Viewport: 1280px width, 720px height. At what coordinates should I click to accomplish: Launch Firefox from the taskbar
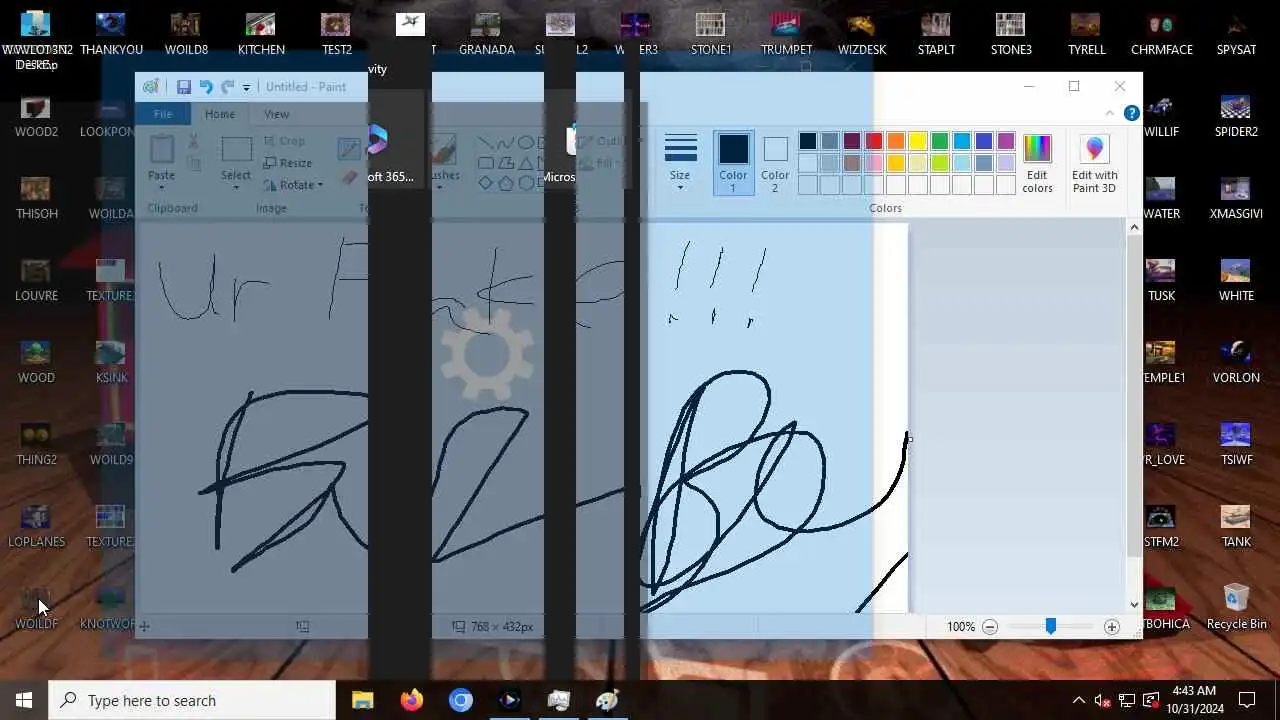coord(411,700)
